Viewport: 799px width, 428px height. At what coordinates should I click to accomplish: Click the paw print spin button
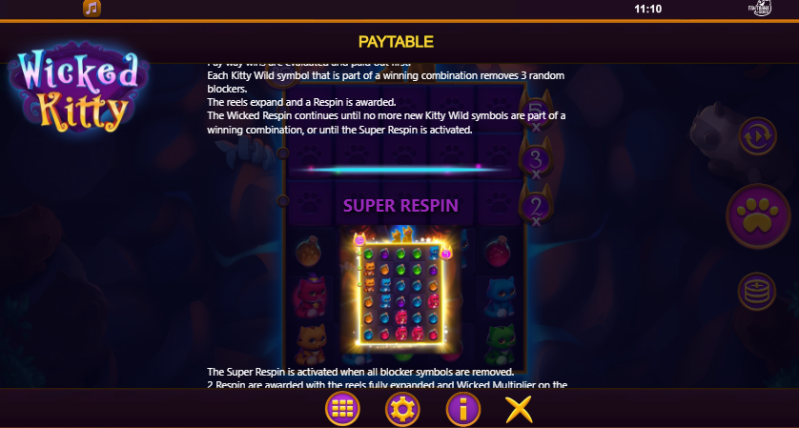click(758, 216)
